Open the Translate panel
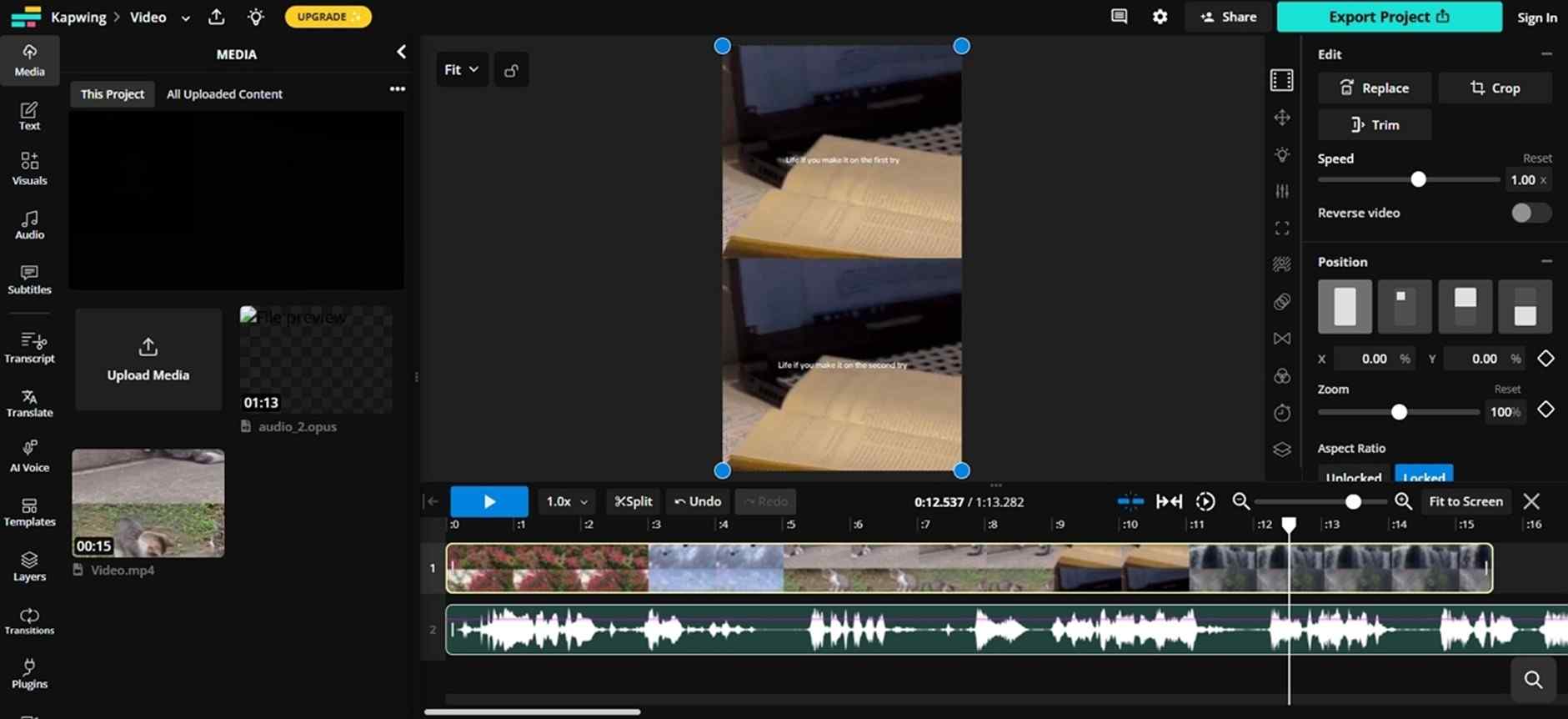Screen dimensions: 1568x719 click(x=29, y=403)
